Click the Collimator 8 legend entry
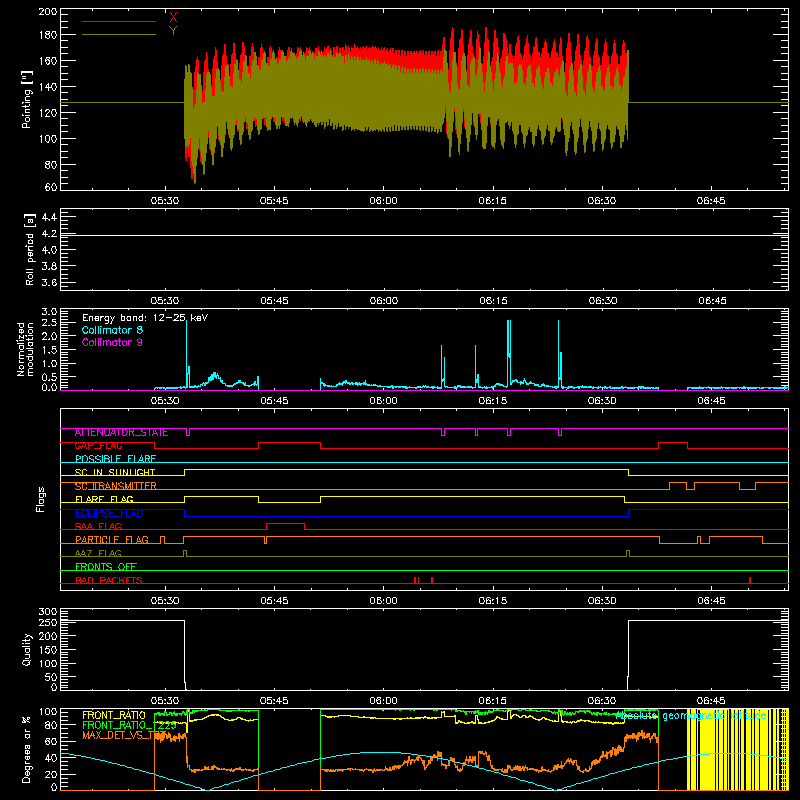The height and width of the screenshot is (800, 800). click(x=112, y=330)
